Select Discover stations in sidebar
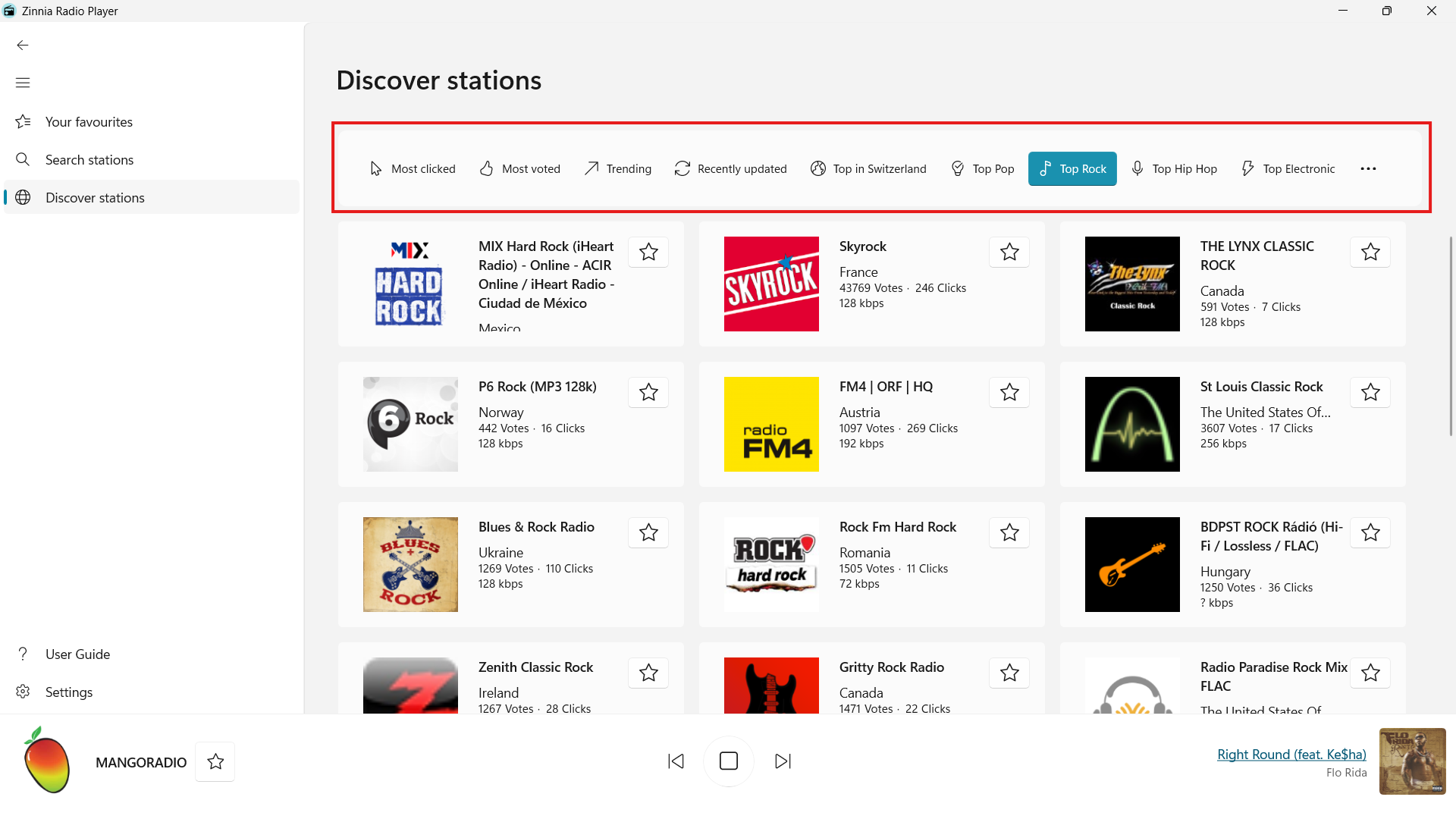This screenshot has width=1456, height=819. 152,197
